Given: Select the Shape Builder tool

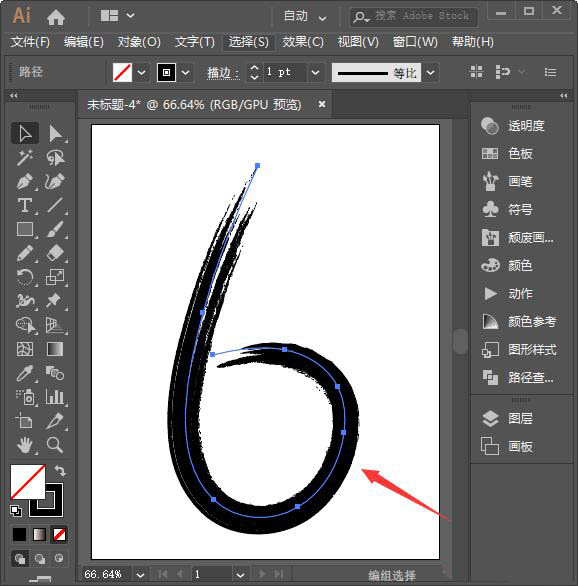Looking at the screenshot, I should [25, 325].
